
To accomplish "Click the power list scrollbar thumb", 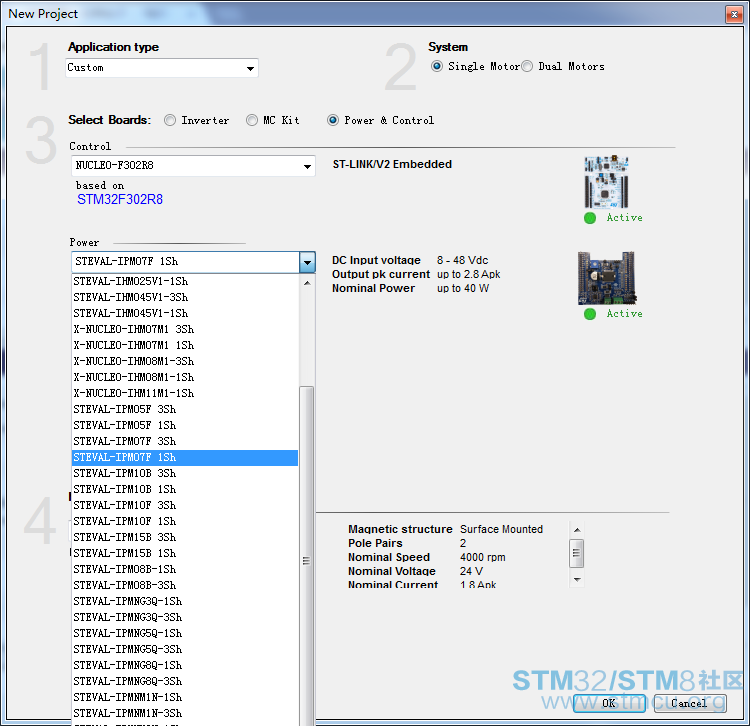I will 307,556.
